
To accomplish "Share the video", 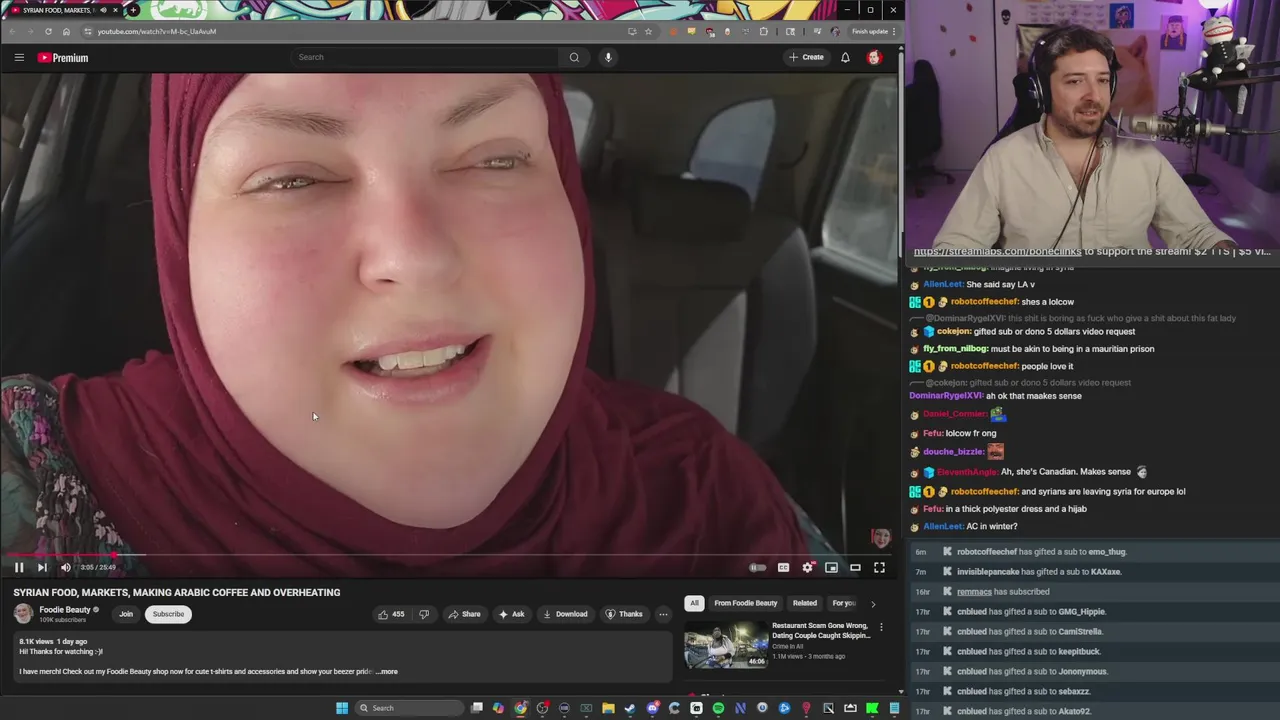I will point(464,614).
